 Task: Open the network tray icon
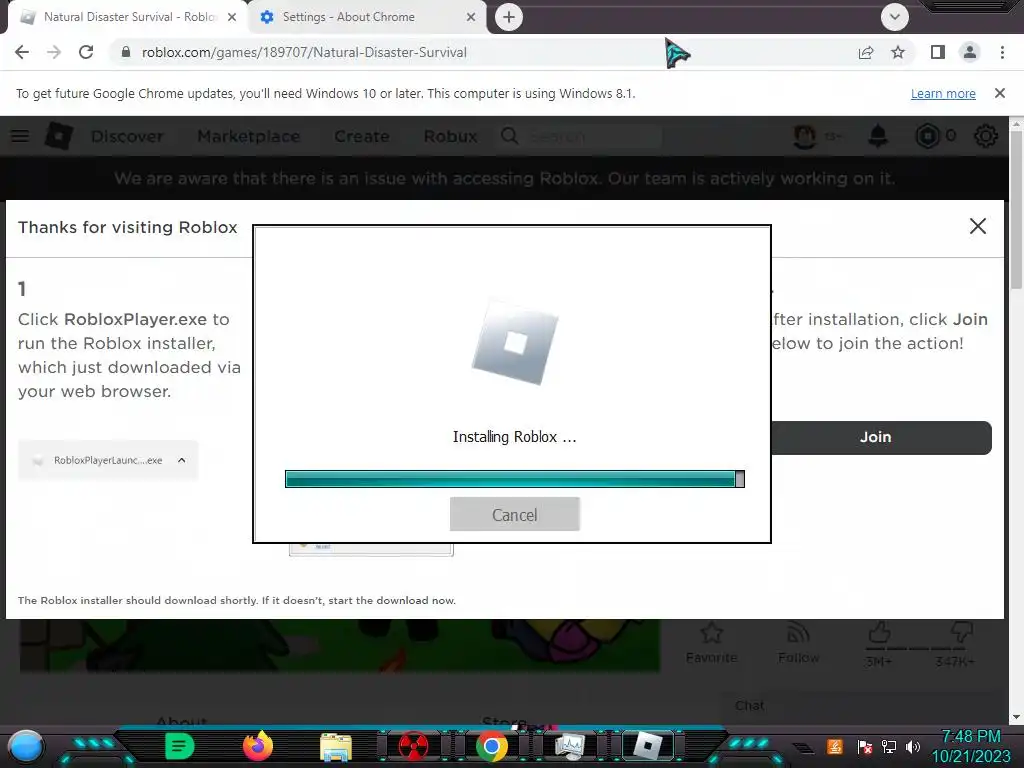pos(889,746)
